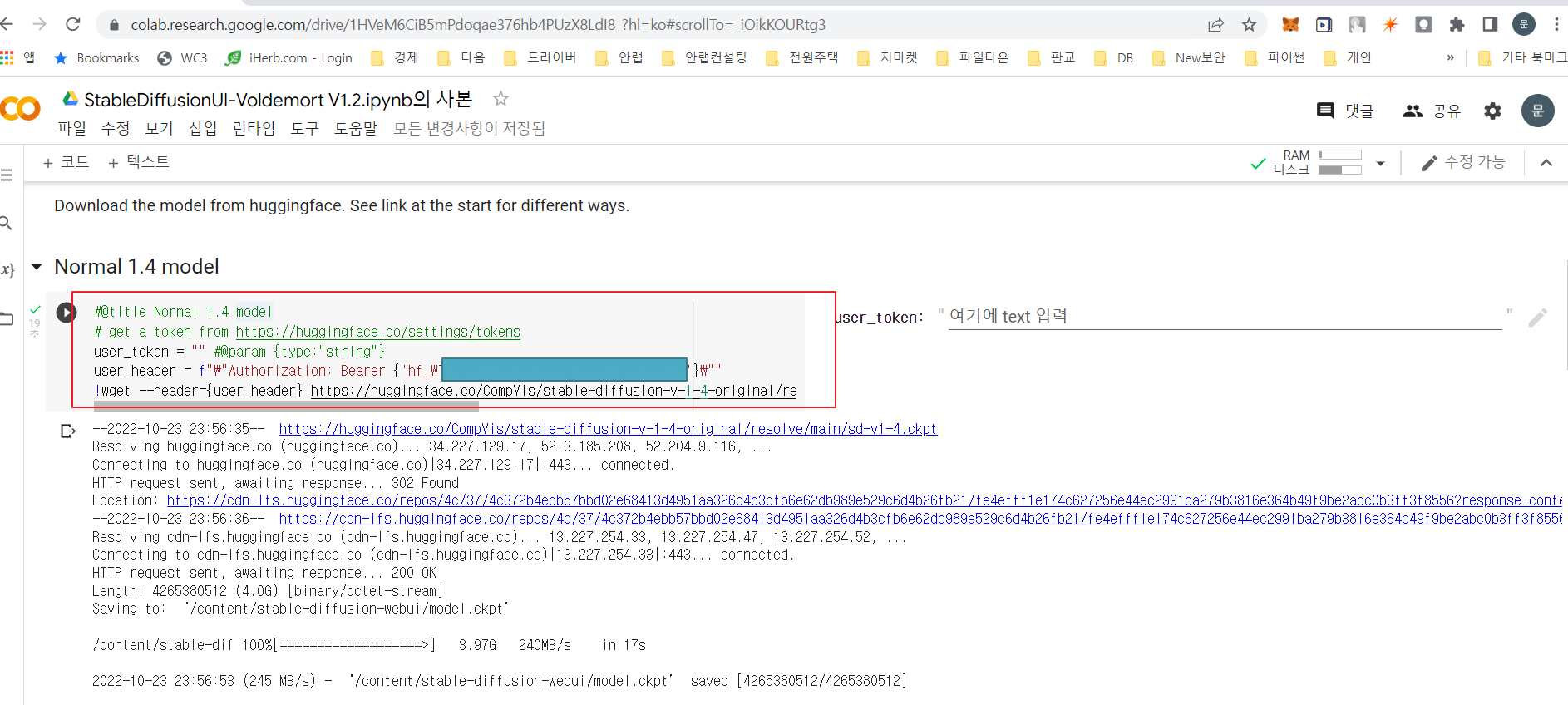Toggle the browser side panel icon
This screenshot has height=705, width=1568.
[1490, 24]
